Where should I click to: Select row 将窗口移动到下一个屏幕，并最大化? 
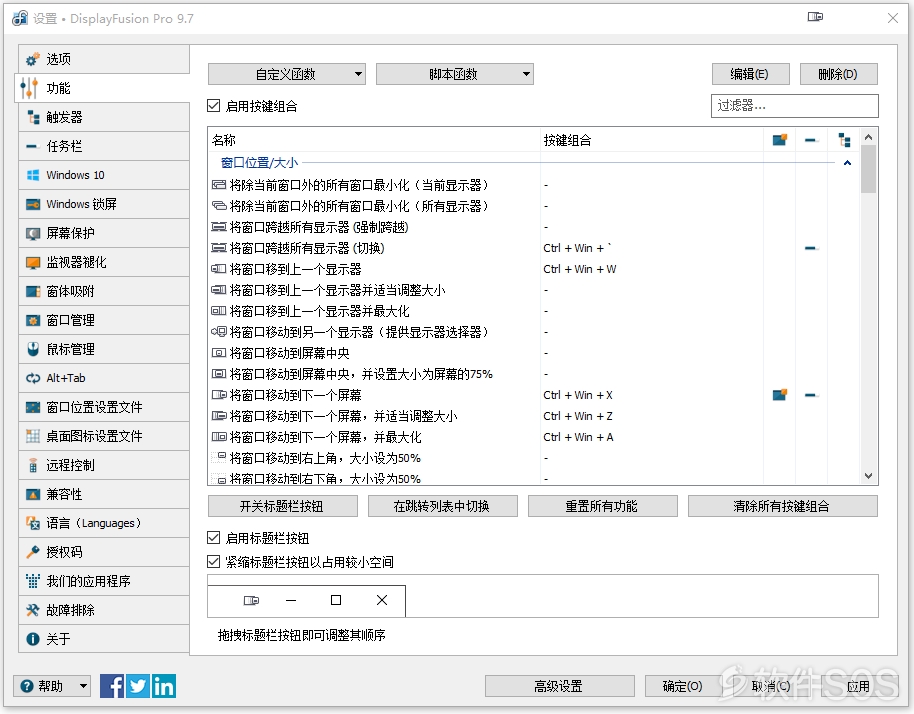point(533,437)
